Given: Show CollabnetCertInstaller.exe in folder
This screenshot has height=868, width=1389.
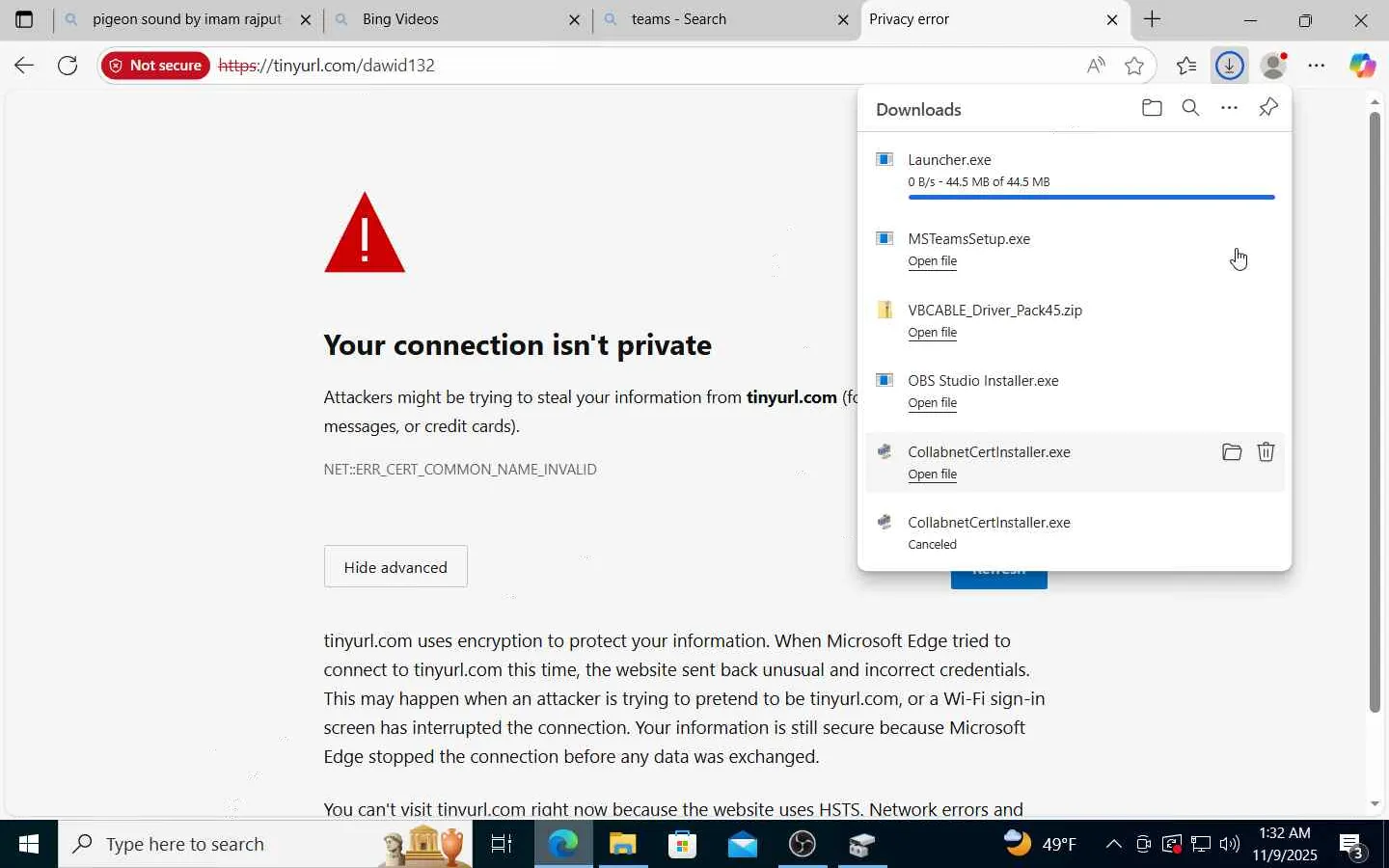Looking at the screenshot, I should point(1232,451).
